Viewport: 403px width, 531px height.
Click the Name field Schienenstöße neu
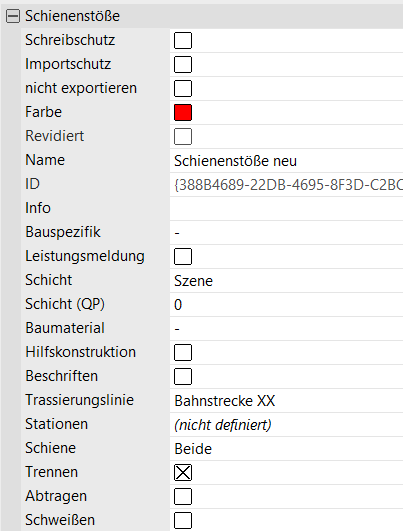click(287, 161)
